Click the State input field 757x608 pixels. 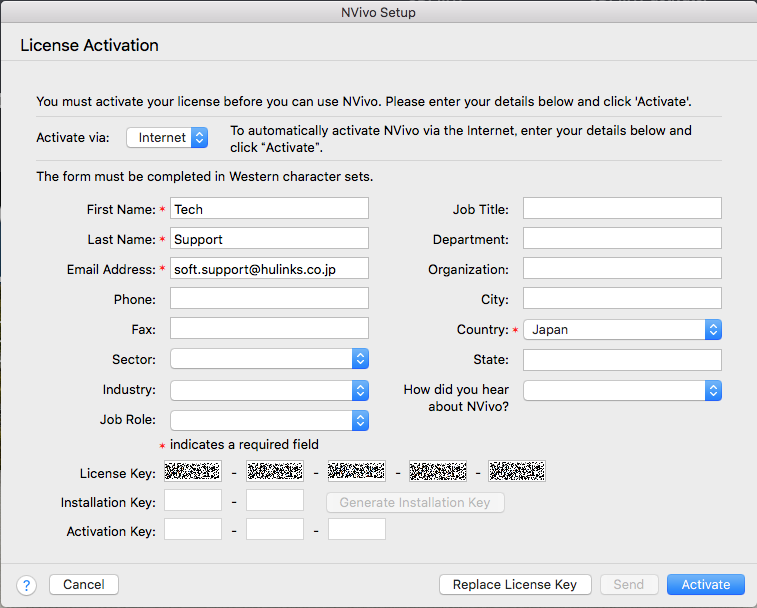tap(622, 360)
